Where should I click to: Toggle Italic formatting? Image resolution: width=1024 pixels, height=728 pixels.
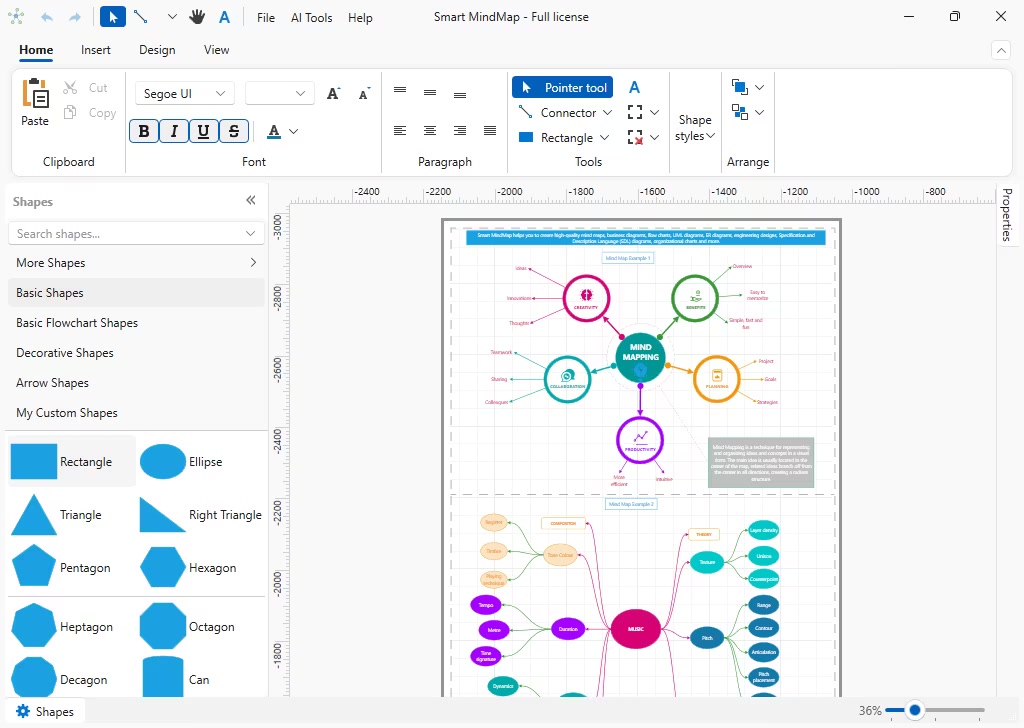coord(174,131)
